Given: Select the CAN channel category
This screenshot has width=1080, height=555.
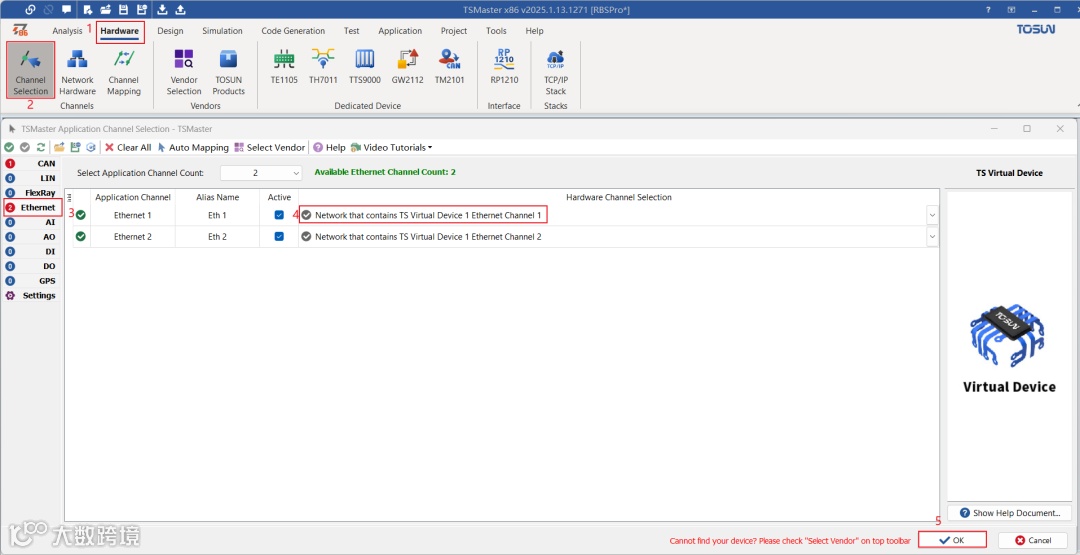Looking at the screenshot, I should [x=30, y=163].
